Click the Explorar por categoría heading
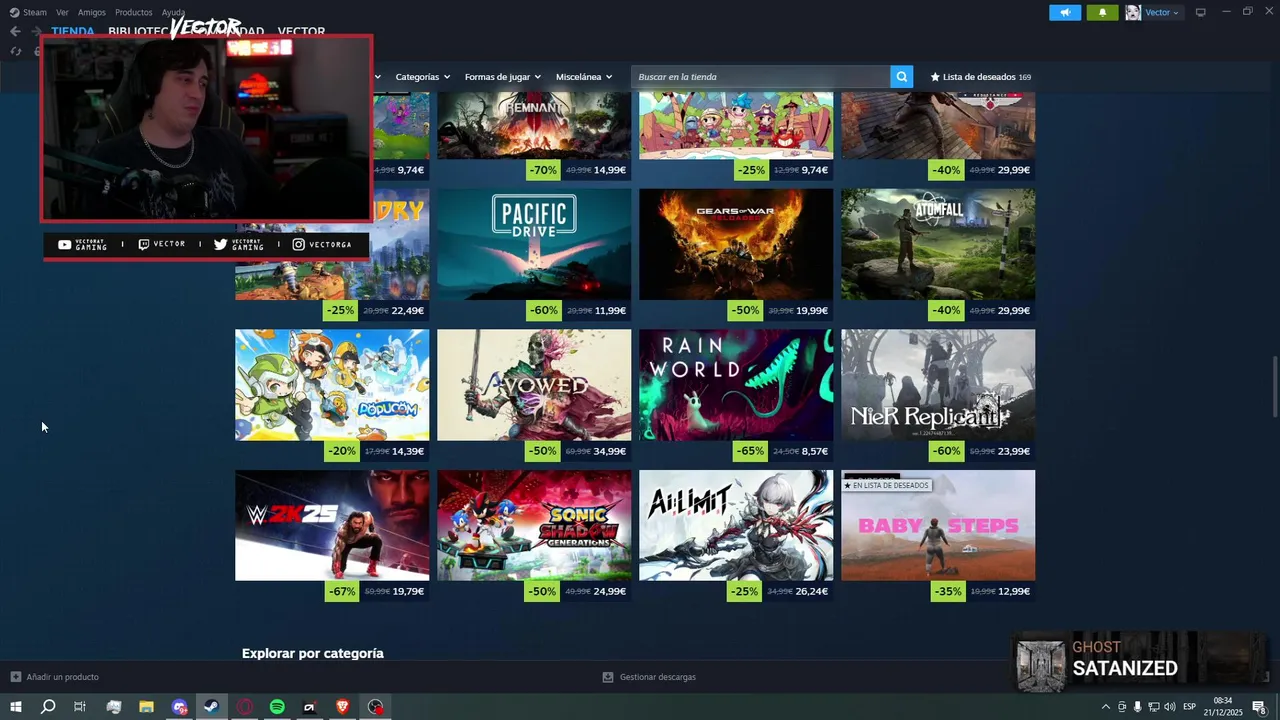This screenshot has width=1280, height=720. [313, 653]
